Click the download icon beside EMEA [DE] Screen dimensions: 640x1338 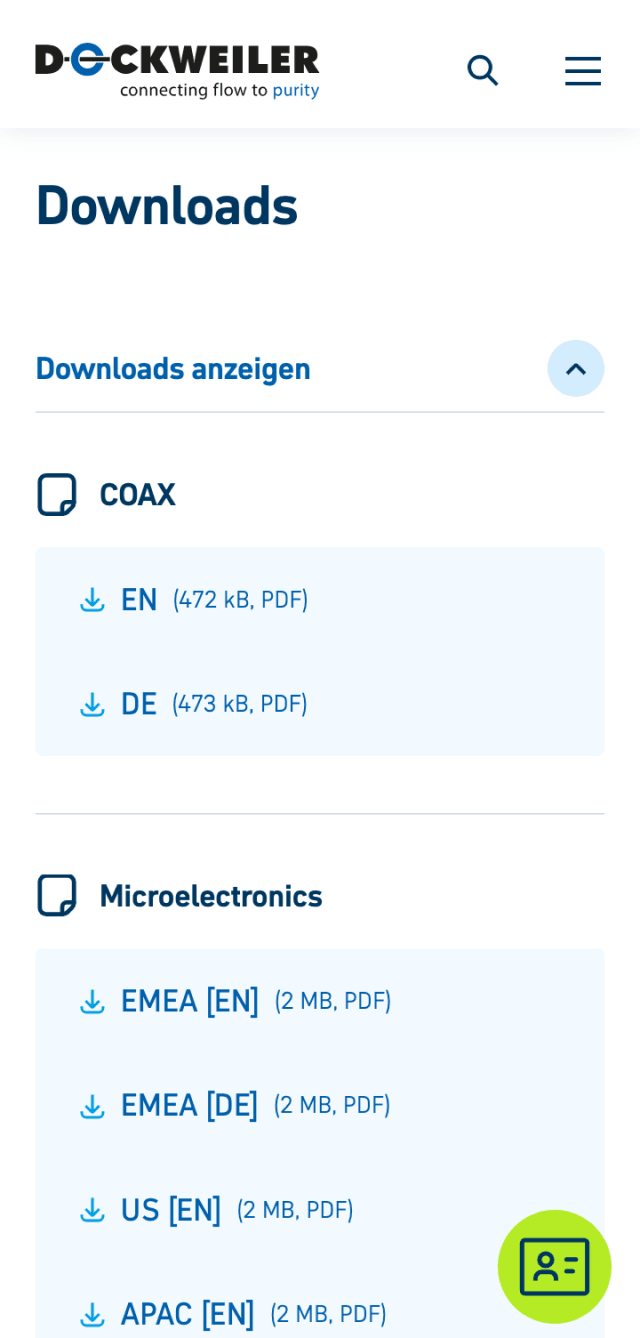tap(93, 1105)
